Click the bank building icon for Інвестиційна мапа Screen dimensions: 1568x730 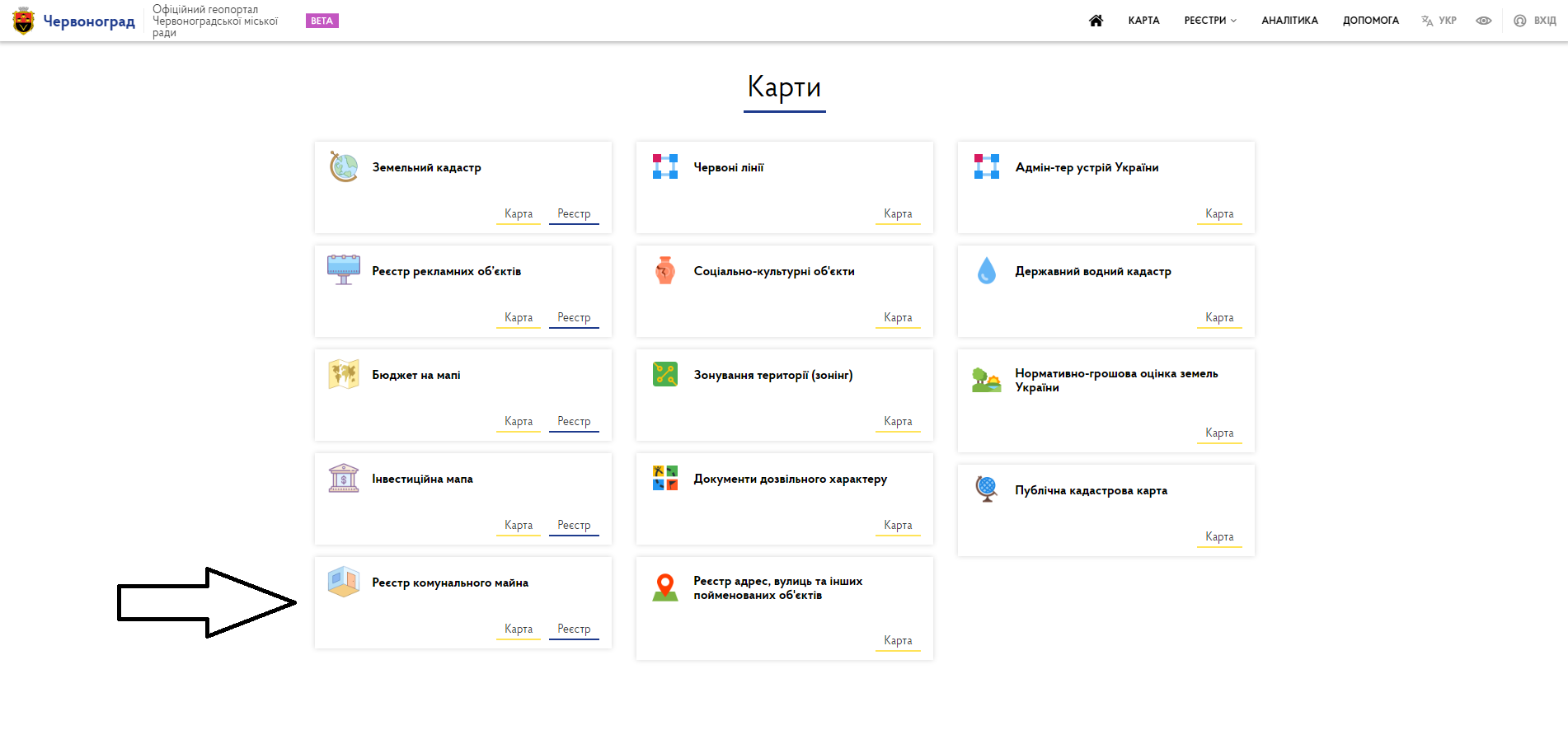[344, 478]
